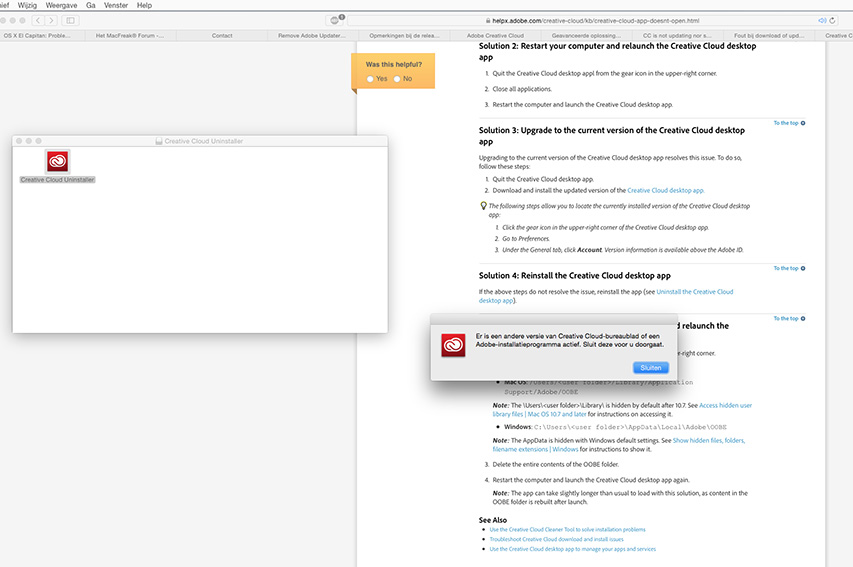Viewport: 853px width, 567px height.
Task: Click To the top link above Solution 3
Action: point(789,123)
